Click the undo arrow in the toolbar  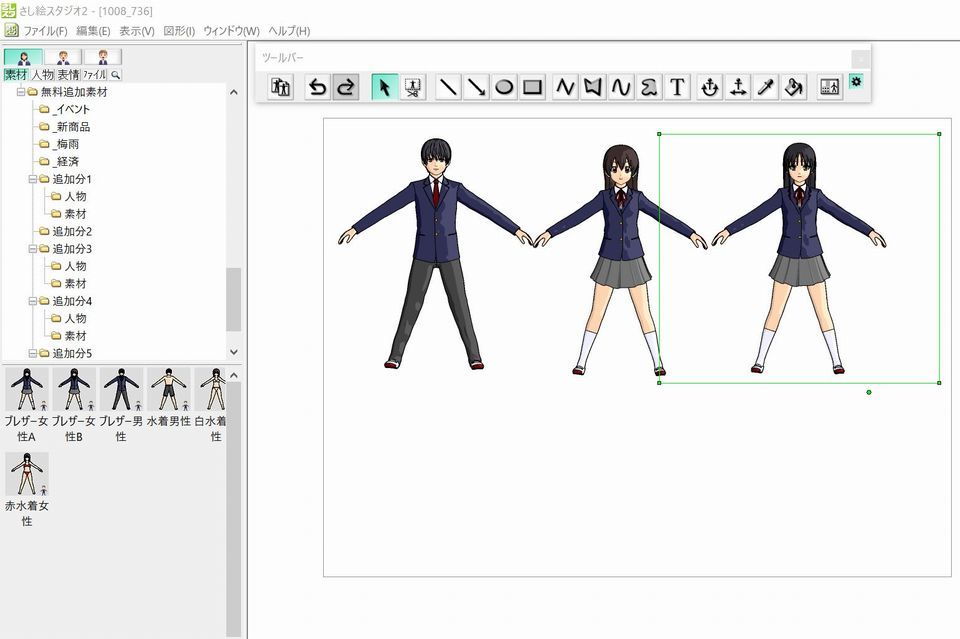point(317,87)
